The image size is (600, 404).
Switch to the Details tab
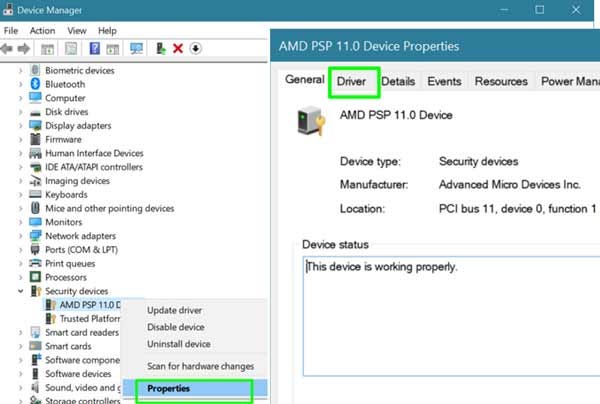click(x=398, y=81)
